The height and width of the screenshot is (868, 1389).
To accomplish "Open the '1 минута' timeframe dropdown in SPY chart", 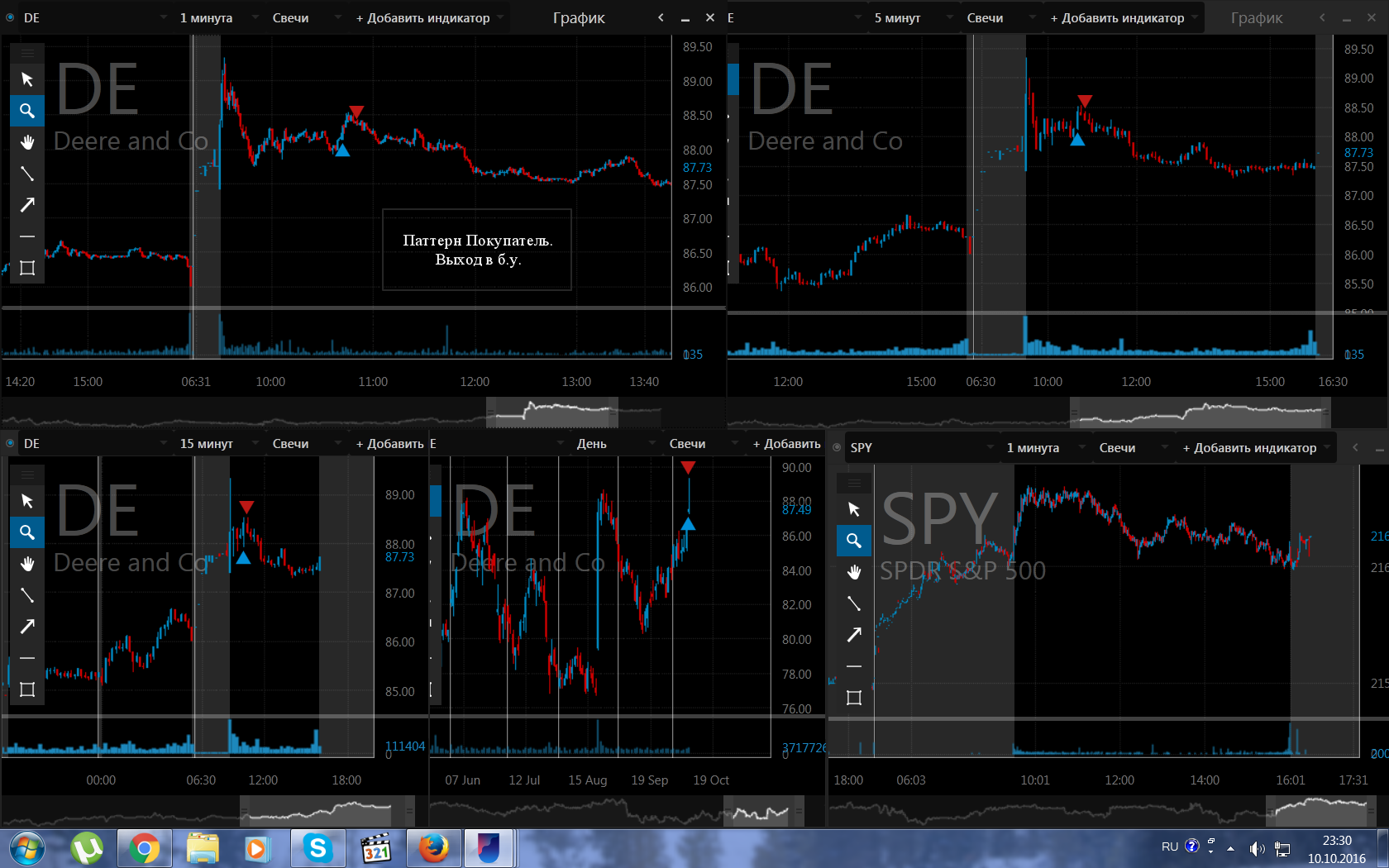I will [x=1045, y=447].
